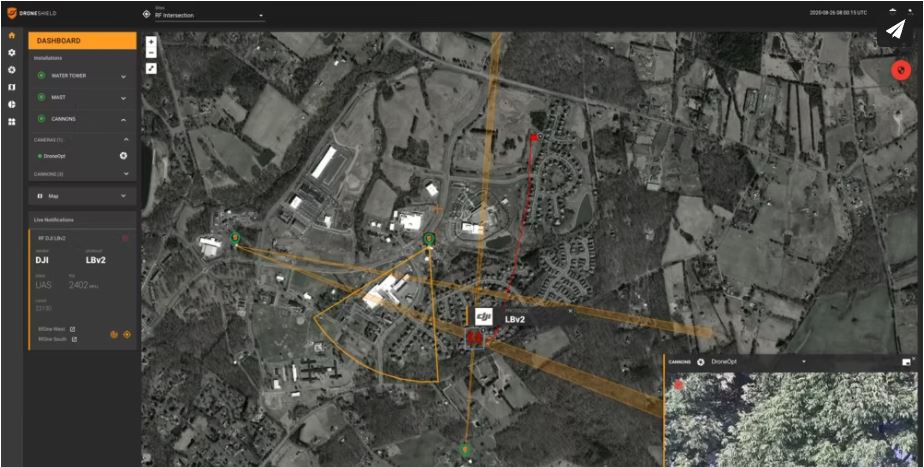The height and width of the screenshot is (467, 924).
Task: Click the red dismiss icon on RF DJI LBv2 notification
Action: pyautogui.click(x=125, y=238)
